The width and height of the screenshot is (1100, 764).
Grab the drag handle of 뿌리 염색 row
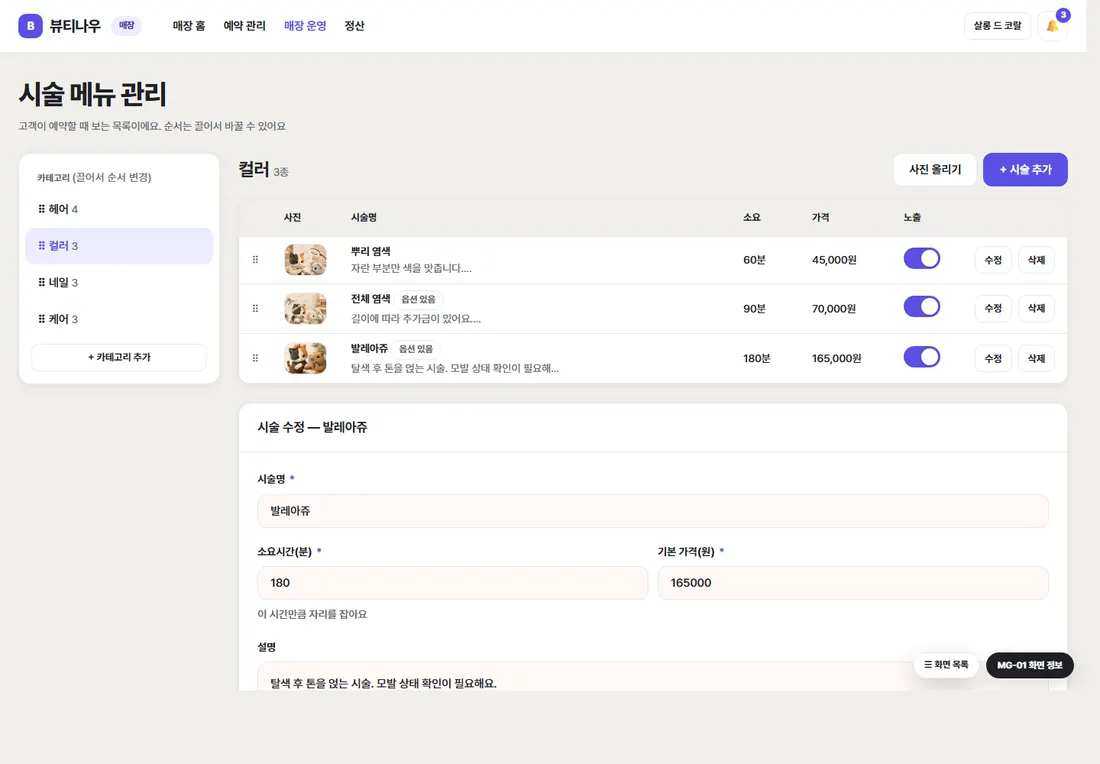point(255,260)
